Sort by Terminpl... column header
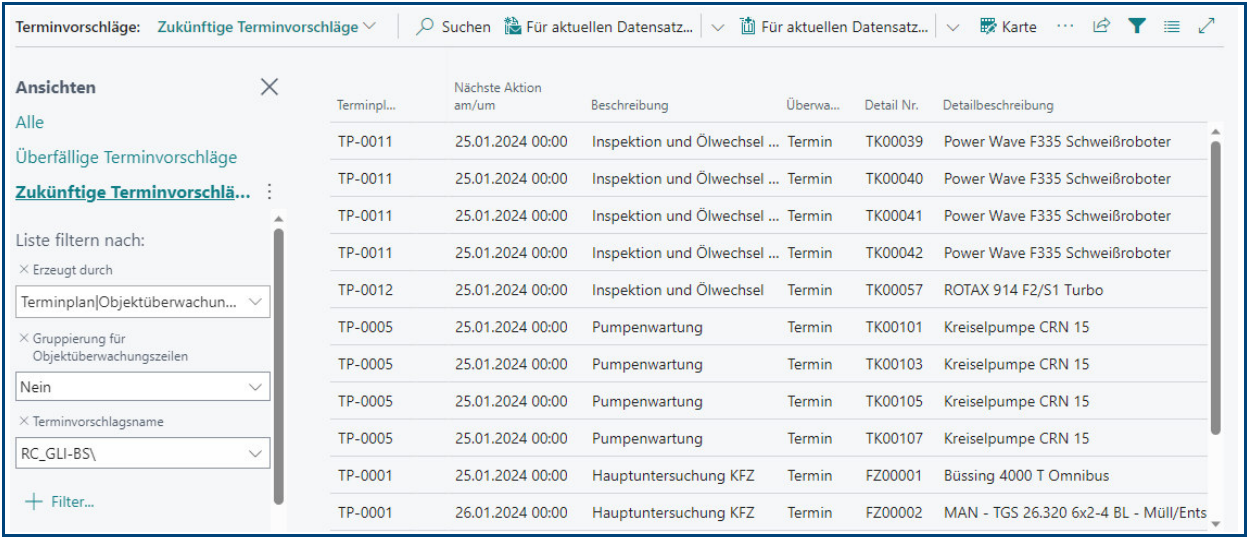The height and width of the screenshot is (541, 1250). tap(366, 105)
